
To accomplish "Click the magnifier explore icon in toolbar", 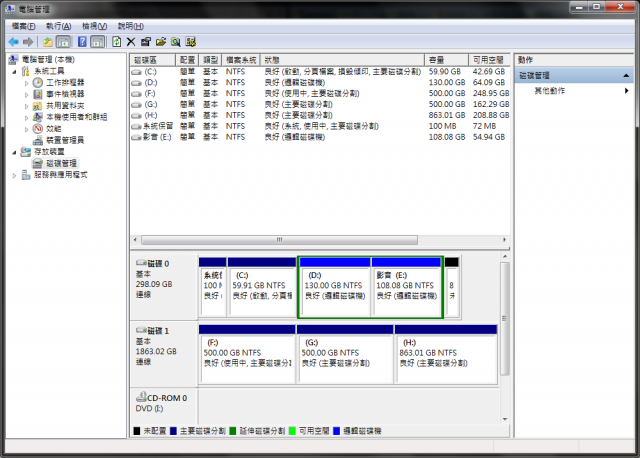I will [176, 42].
